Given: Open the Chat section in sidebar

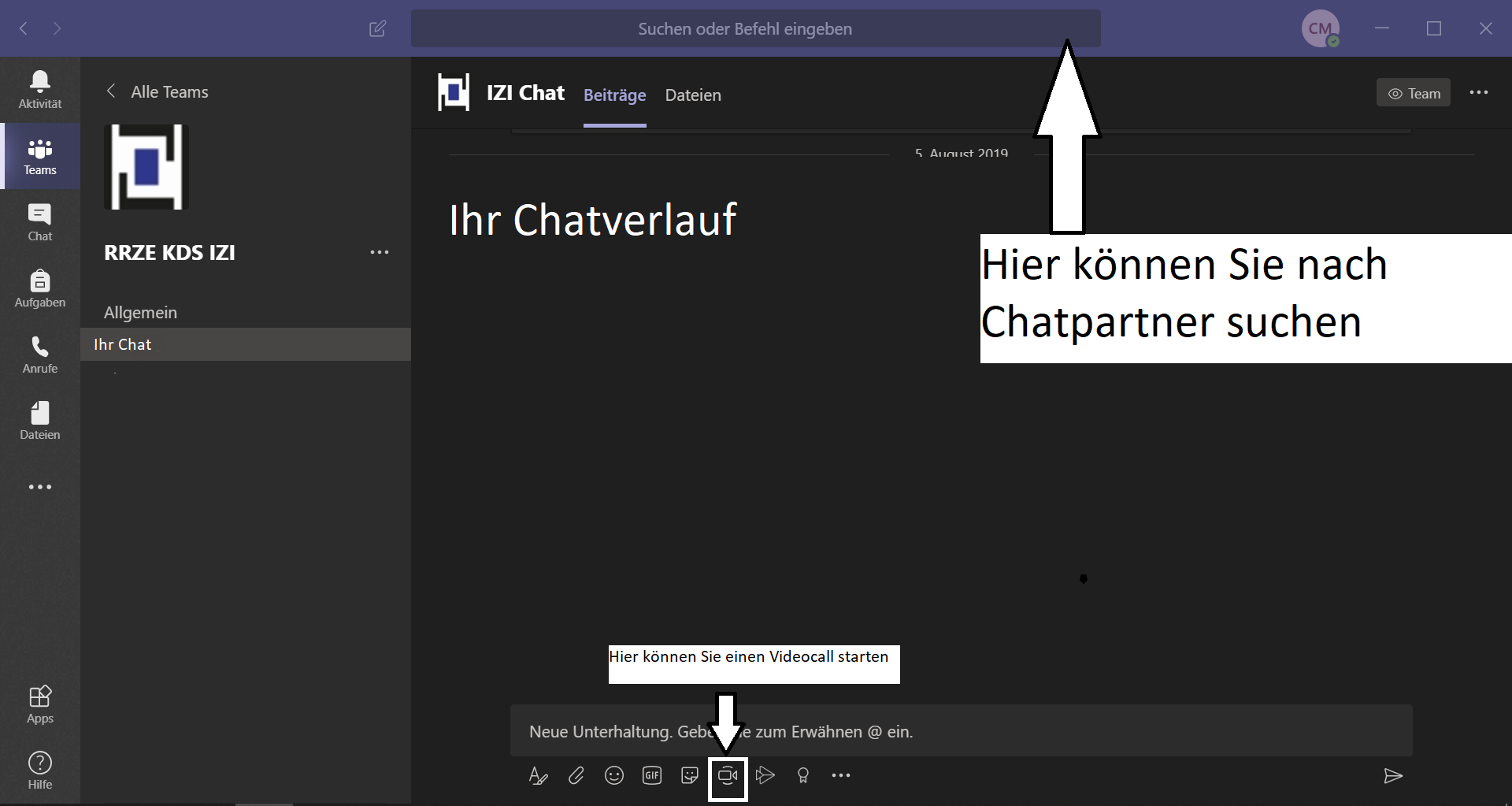Looking at the screenshot, I should pos(39,222).
